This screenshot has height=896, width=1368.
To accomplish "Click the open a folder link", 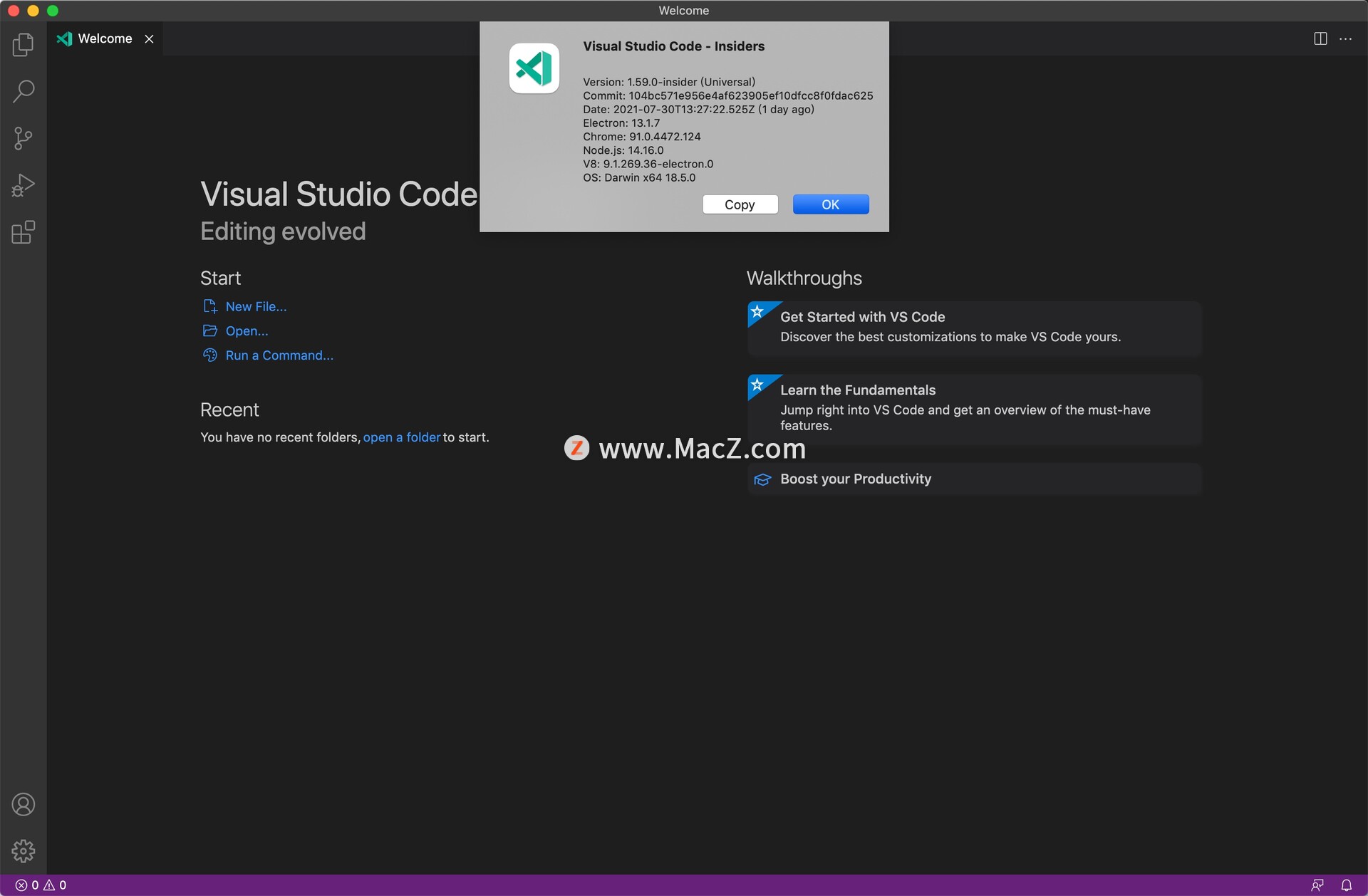I will [402, 437].
